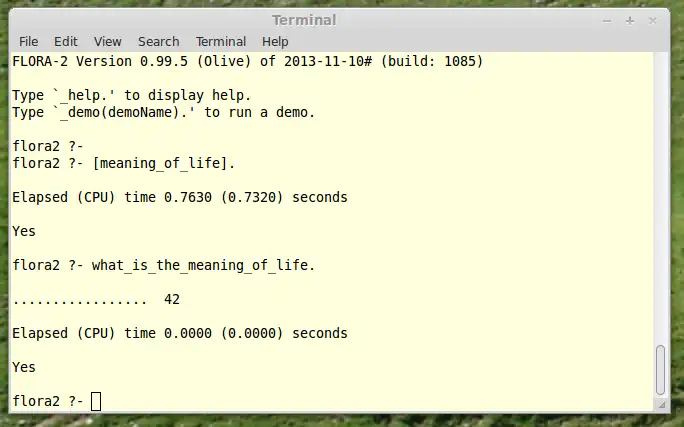Open the File menu
684x427 pixels.
[28, 41]
